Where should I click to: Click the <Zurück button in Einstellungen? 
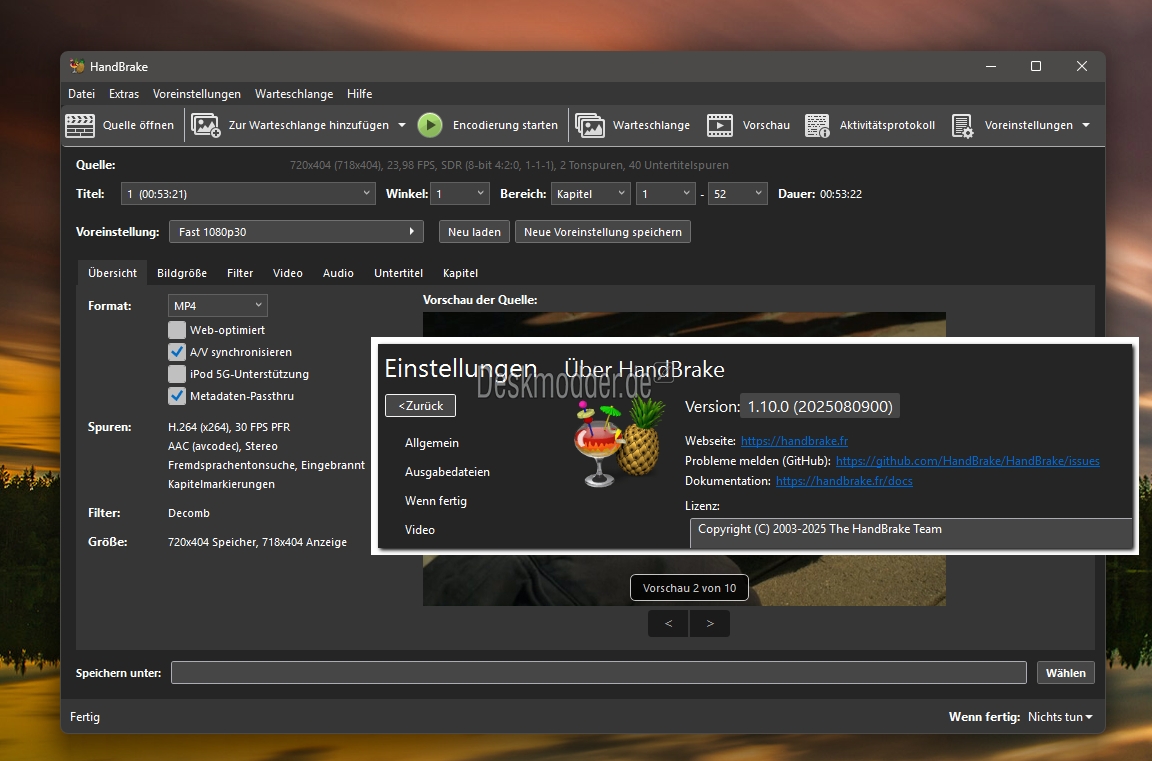pyautogui.click(x=420, y=405)
